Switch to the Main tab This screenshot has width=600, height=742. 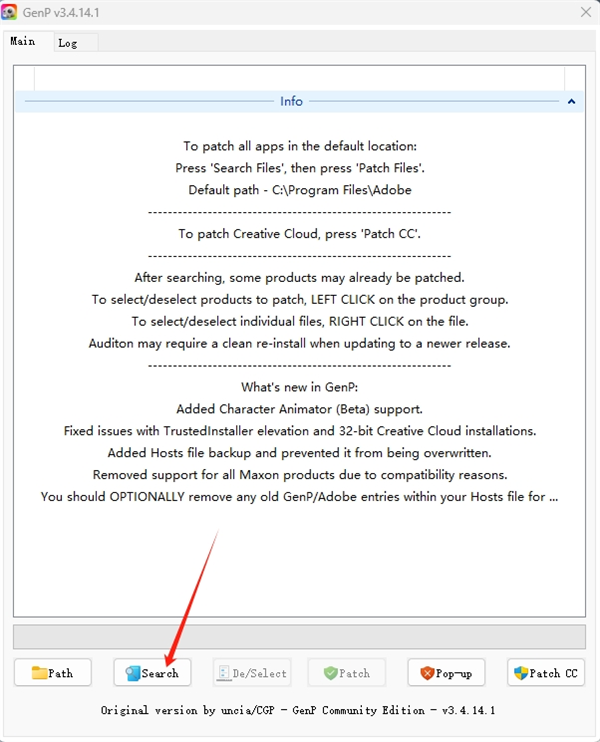(23, 42)
